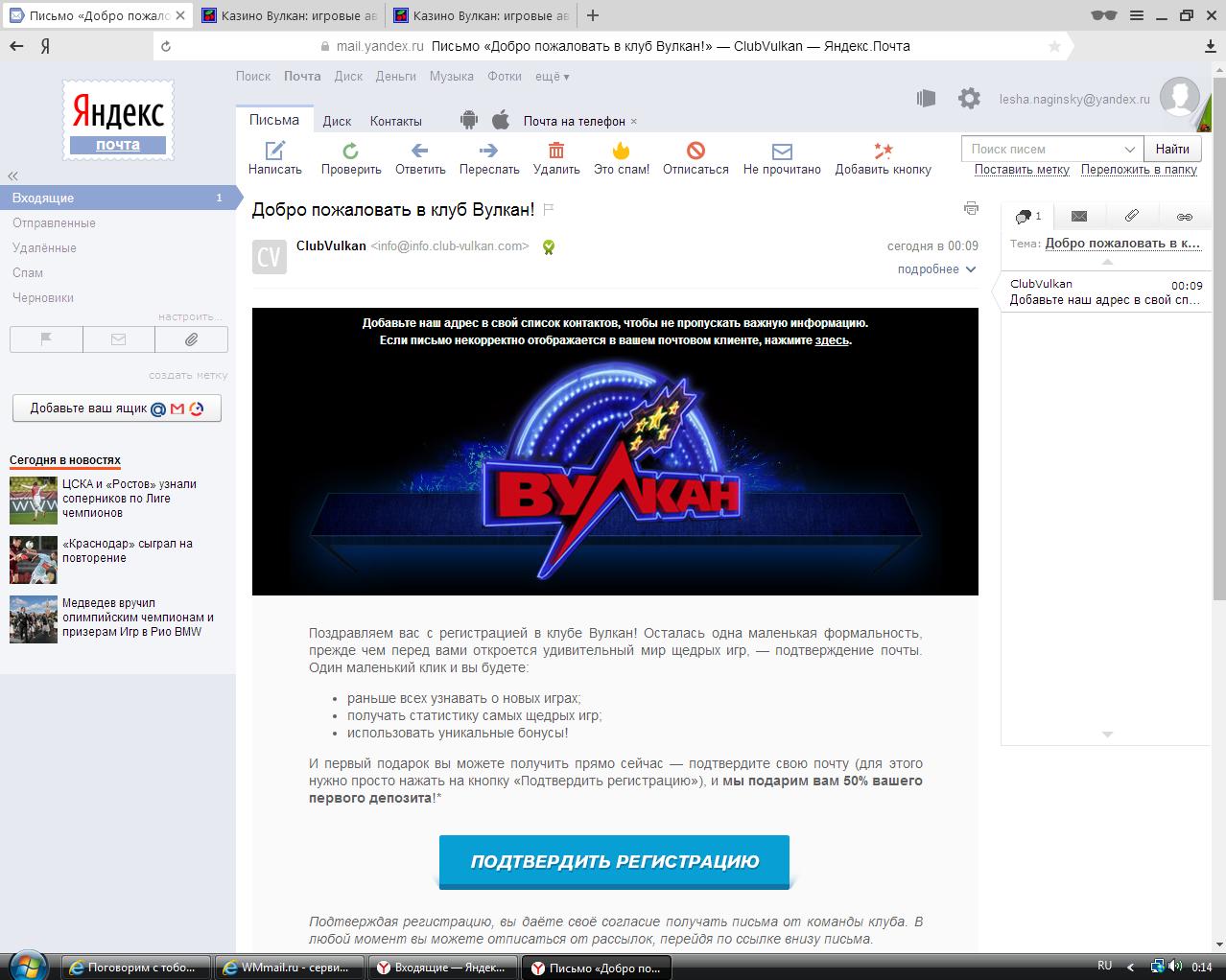Open the Android app icon
Image resolution: width=1226 pixels, height=980 pixels.
[x=468, y=120]
